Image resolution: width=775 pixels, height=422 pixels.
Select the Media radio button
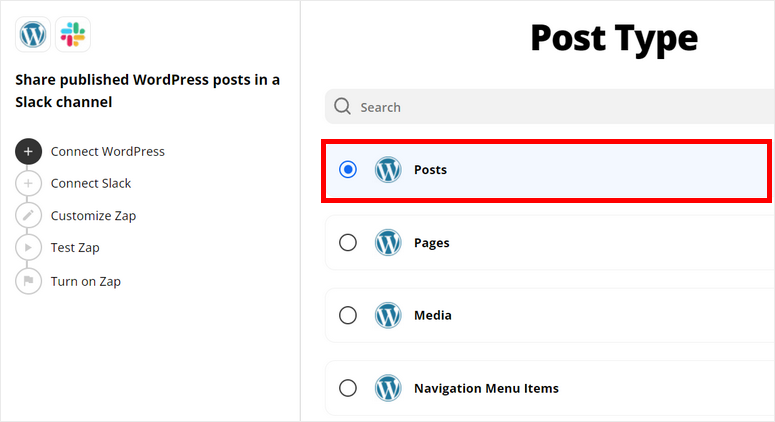(x=348, y=316)
